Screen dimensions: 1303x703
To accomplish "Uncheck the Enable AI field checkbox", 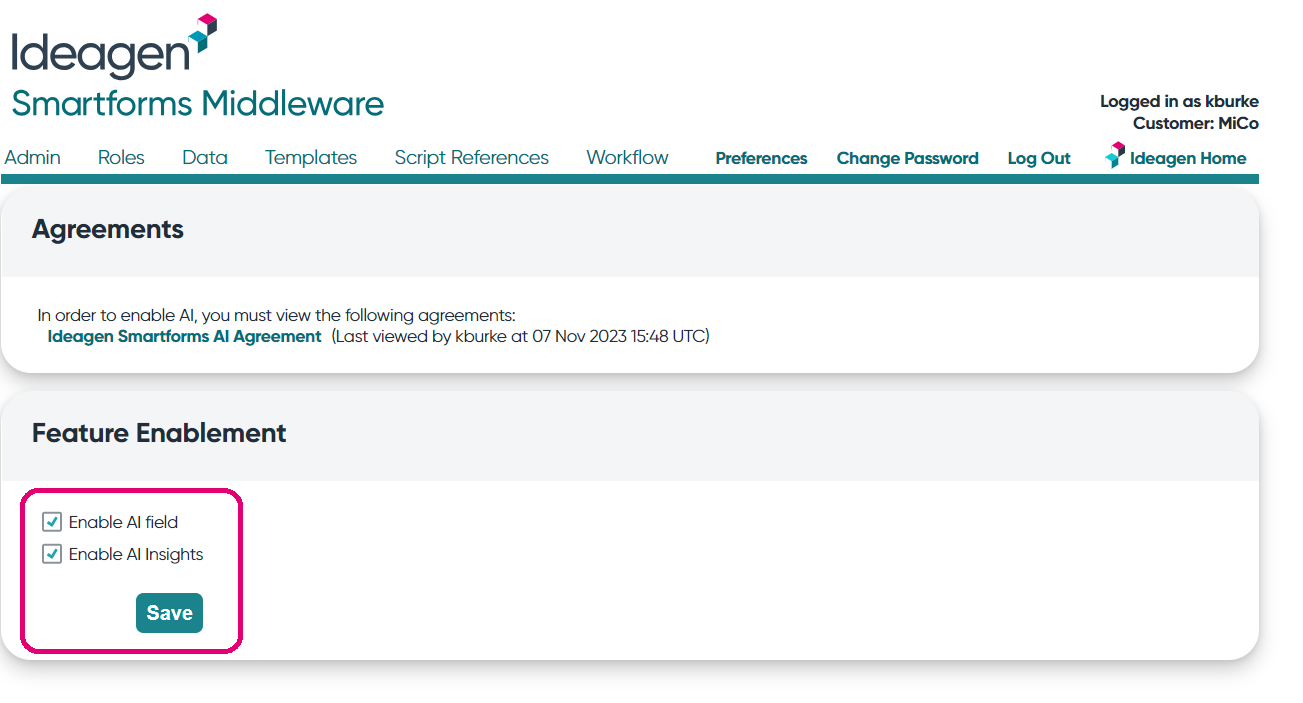I will (x=52, y=522).
